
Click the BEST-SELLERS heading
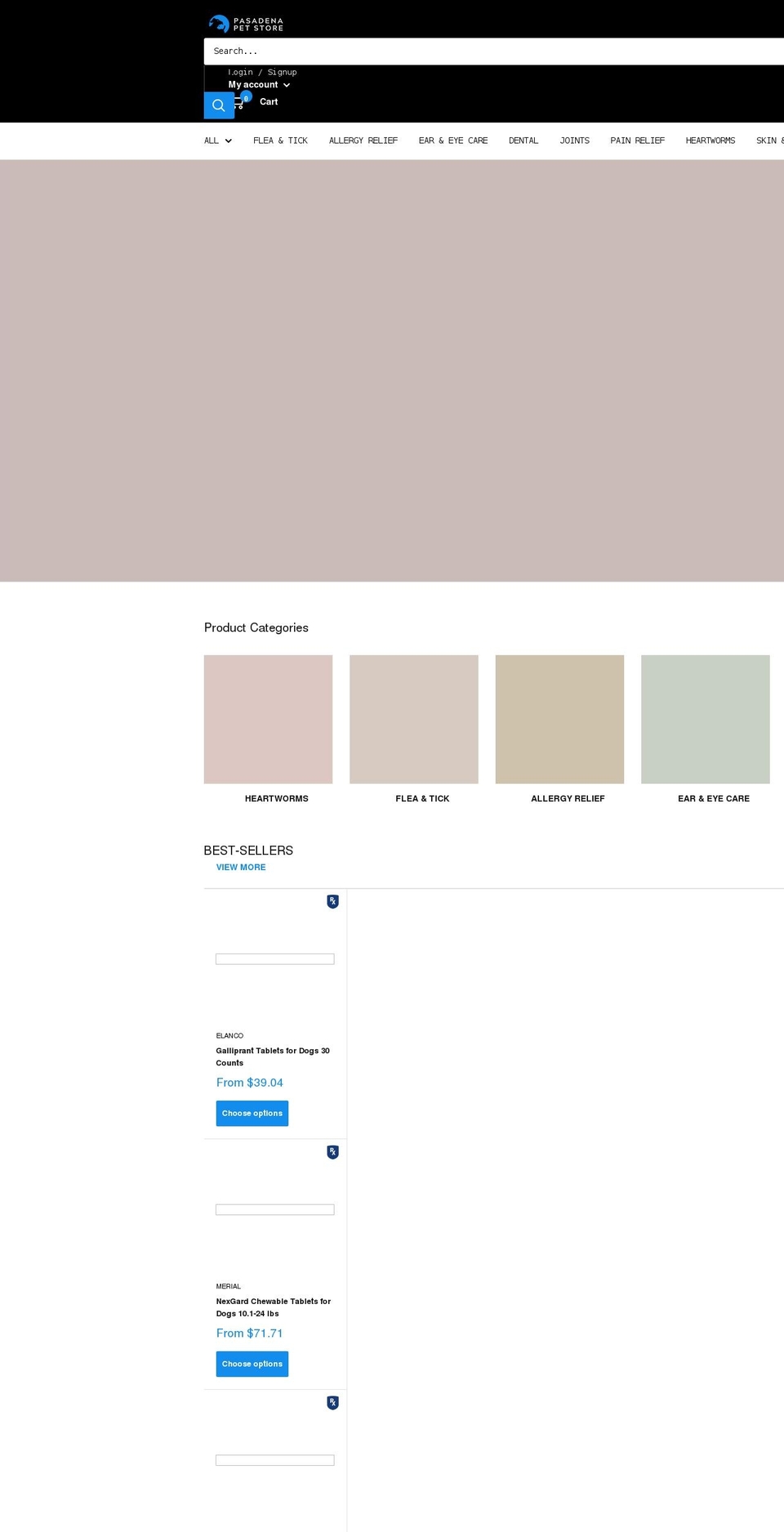[x=248, y=851]
